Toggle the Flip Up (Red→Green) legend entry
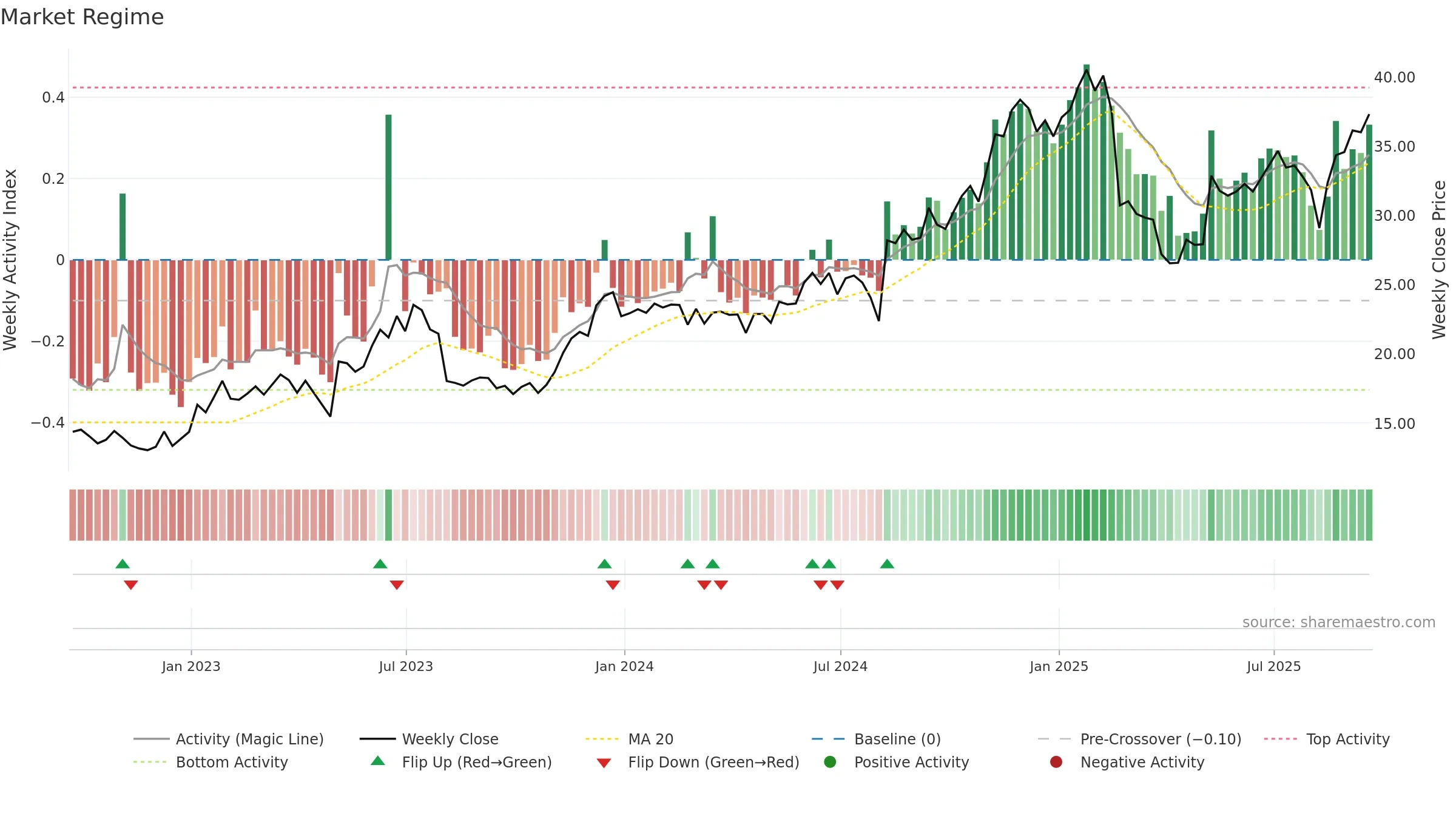Viewport: 1456px width, 819px height. click(461, 762)
